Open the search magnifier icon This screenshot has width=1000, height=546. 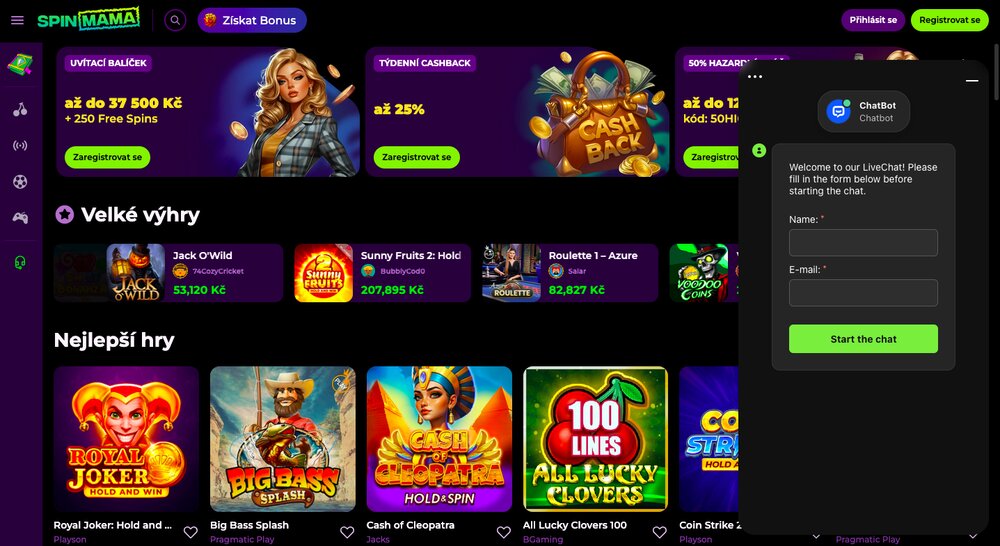tap(175, 20)
